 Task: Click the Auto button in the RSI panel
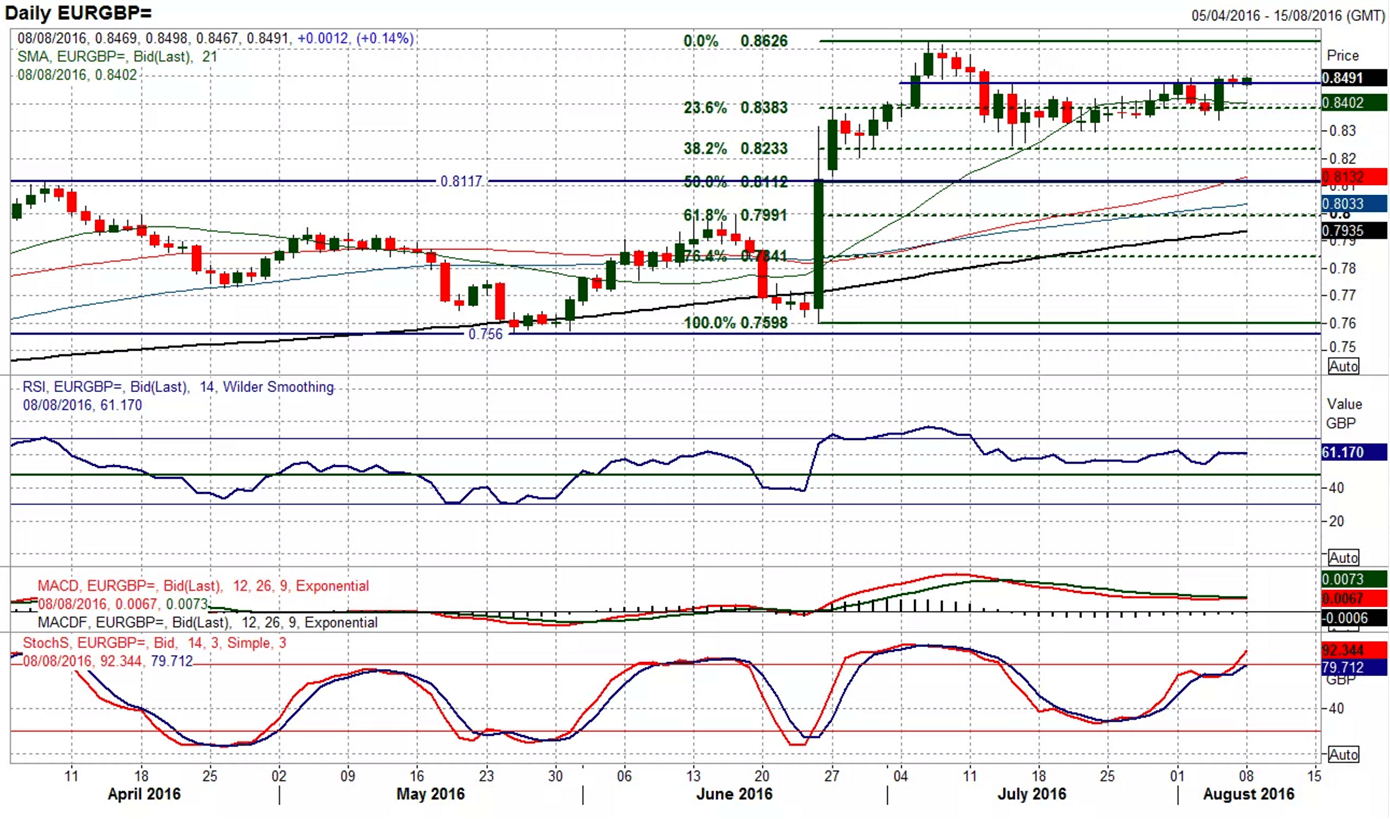1342,557
